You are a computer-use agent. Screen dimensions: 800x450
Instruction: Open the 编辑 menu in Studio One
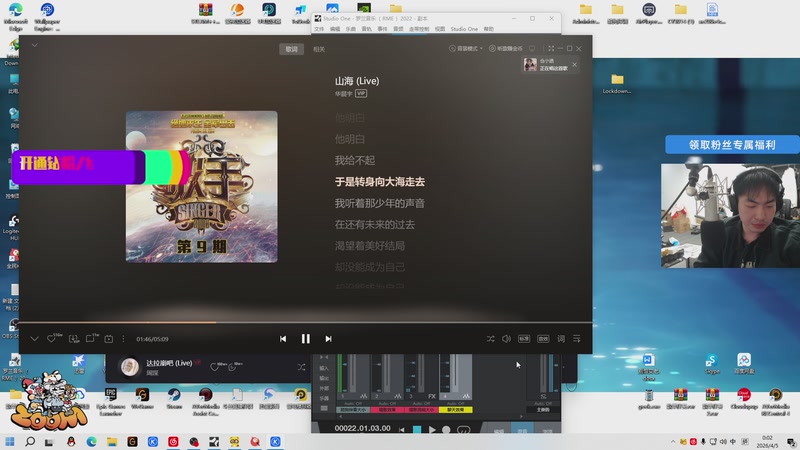coord(335,29)
